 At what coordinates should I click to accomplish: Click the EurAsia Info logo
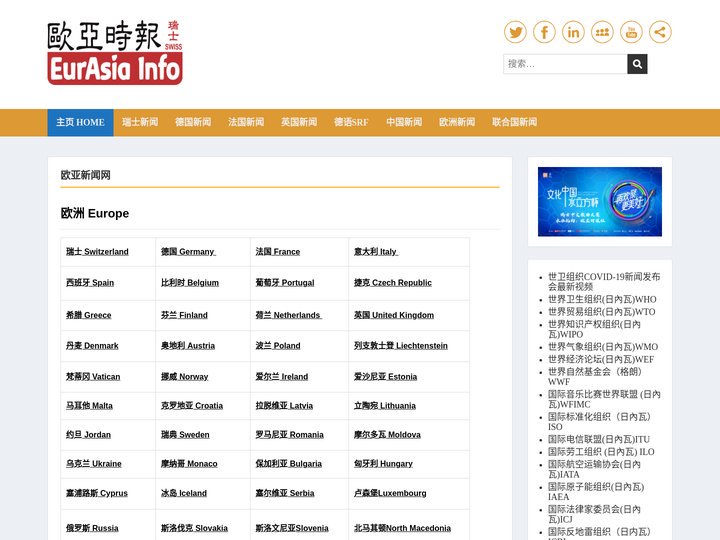[115, 52]
